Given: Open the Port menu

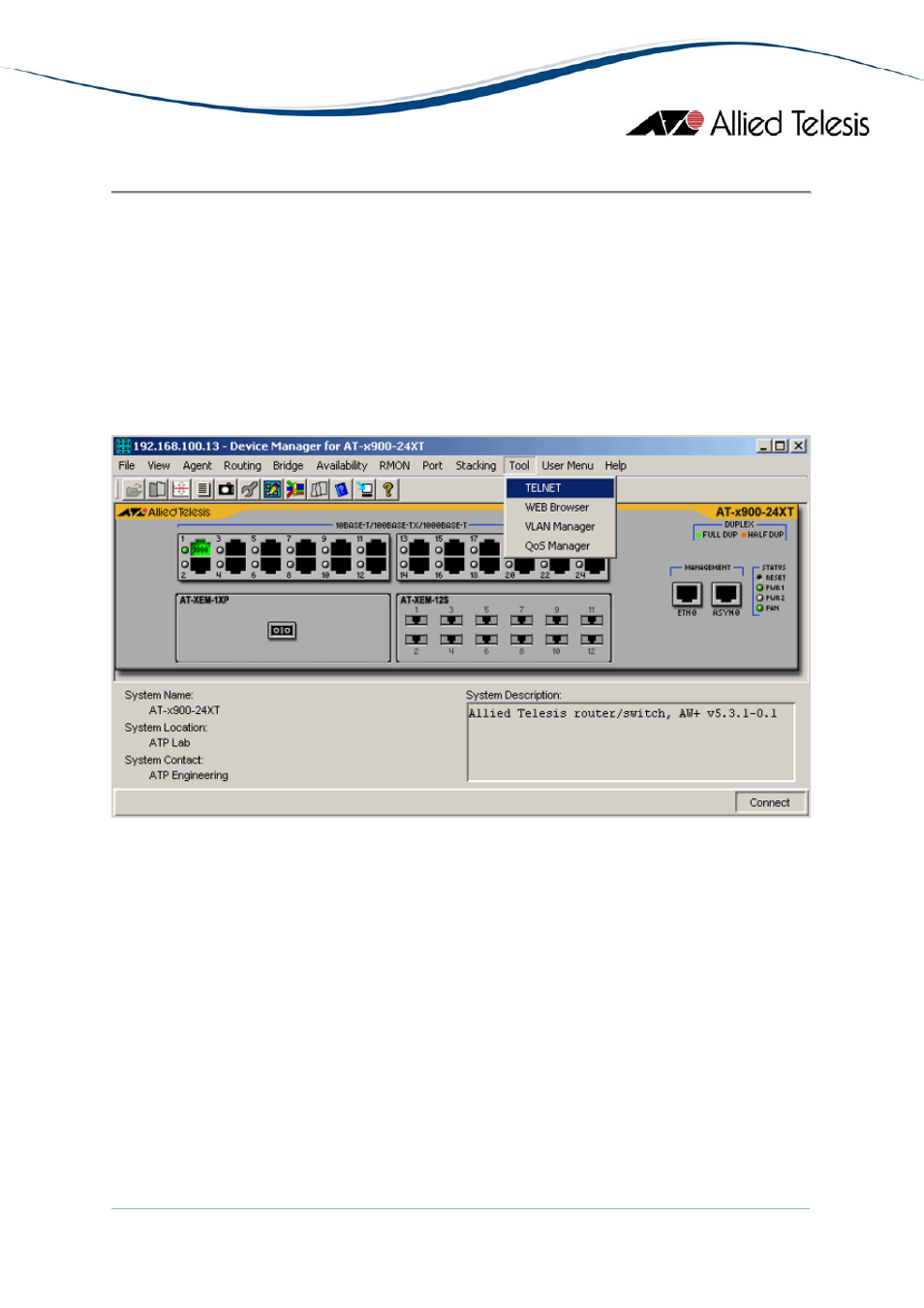Looking at the screenshot, I should (x=432, y=466).
